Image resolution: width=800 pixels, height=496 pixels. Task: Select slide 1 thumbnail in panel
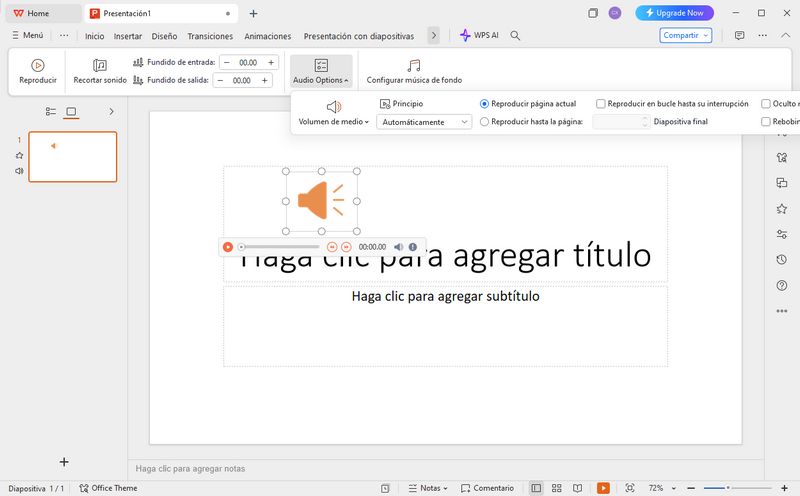[x=72, y=157]
